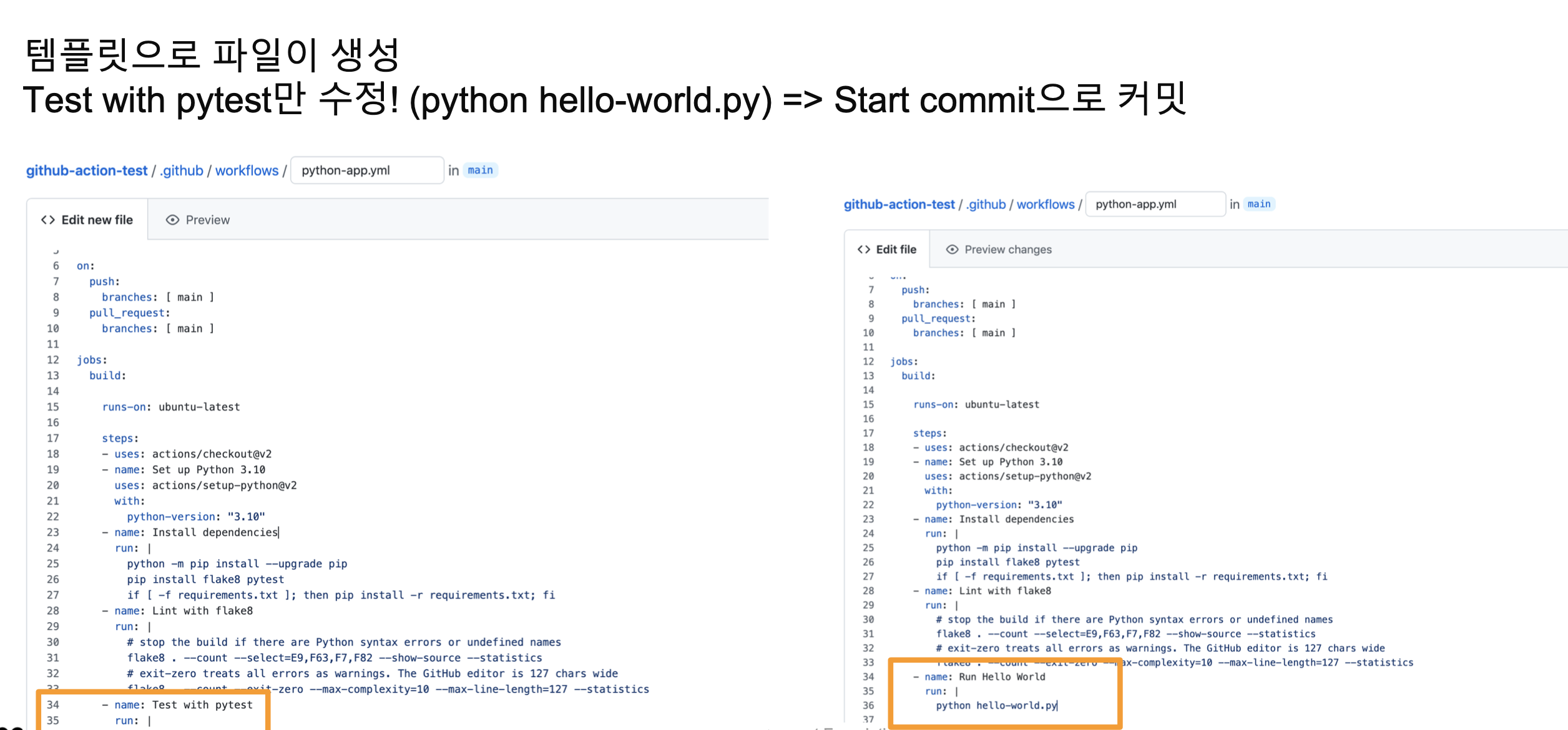
Task: Switch to the Preview tab
Action: tap(207, 220)
